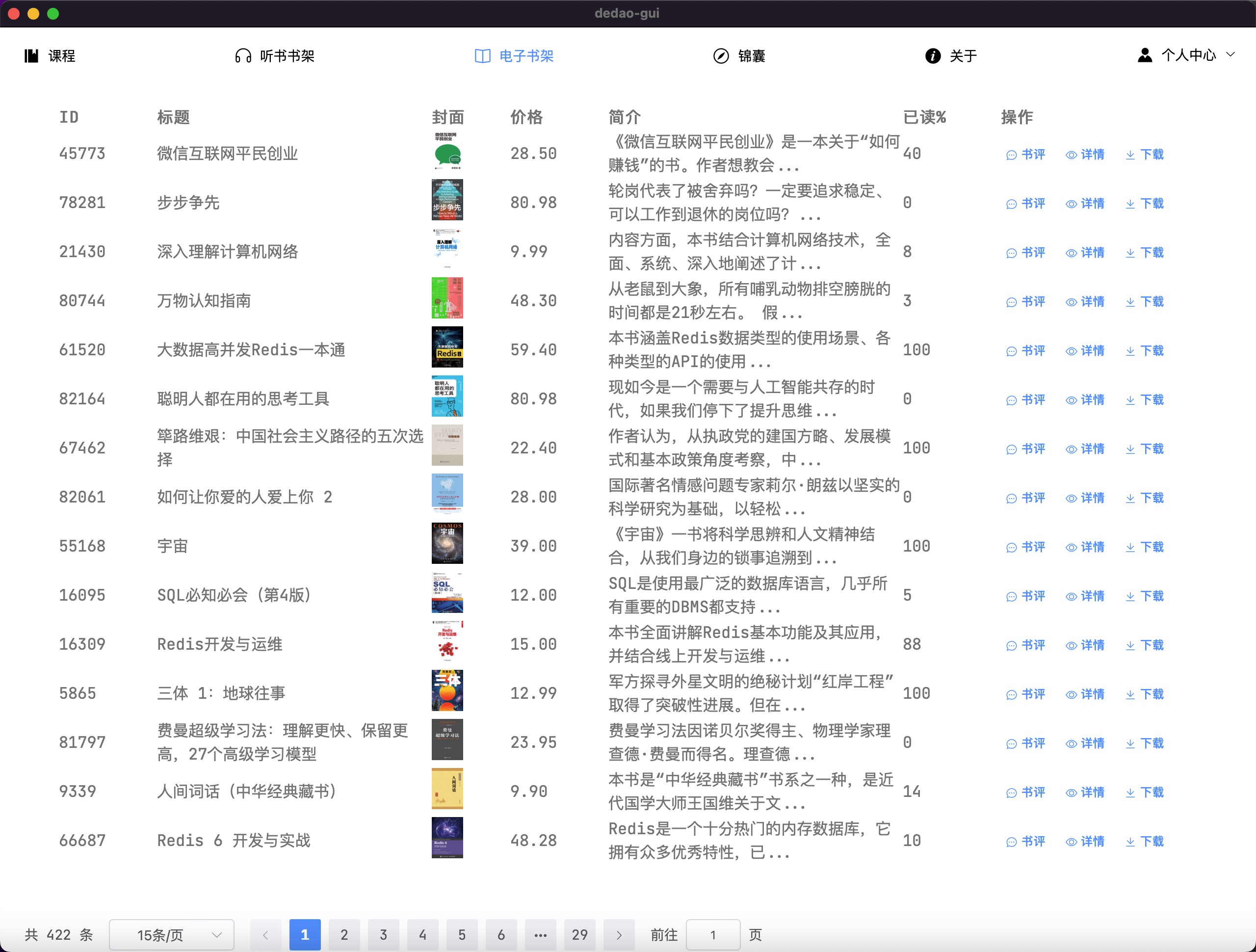
Task: Click the headphone icon for 听书书架
Action: [243, 55]
